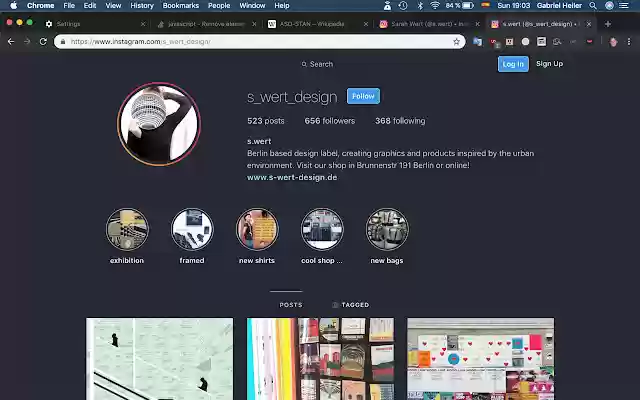This screenshot has width=640, height=400.
Task: Close the ASD-STAN Wikipedia tab
Action: [366, 24]
